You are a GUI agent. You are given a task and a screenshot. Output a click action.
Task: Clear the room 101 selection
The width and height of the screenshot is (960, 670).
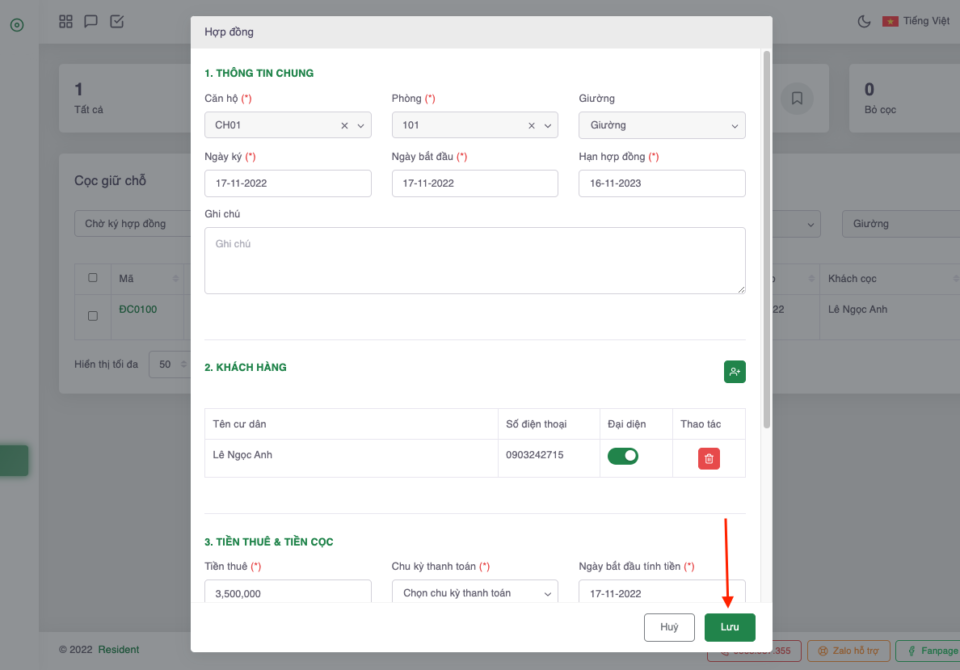(x=531, y=126)
